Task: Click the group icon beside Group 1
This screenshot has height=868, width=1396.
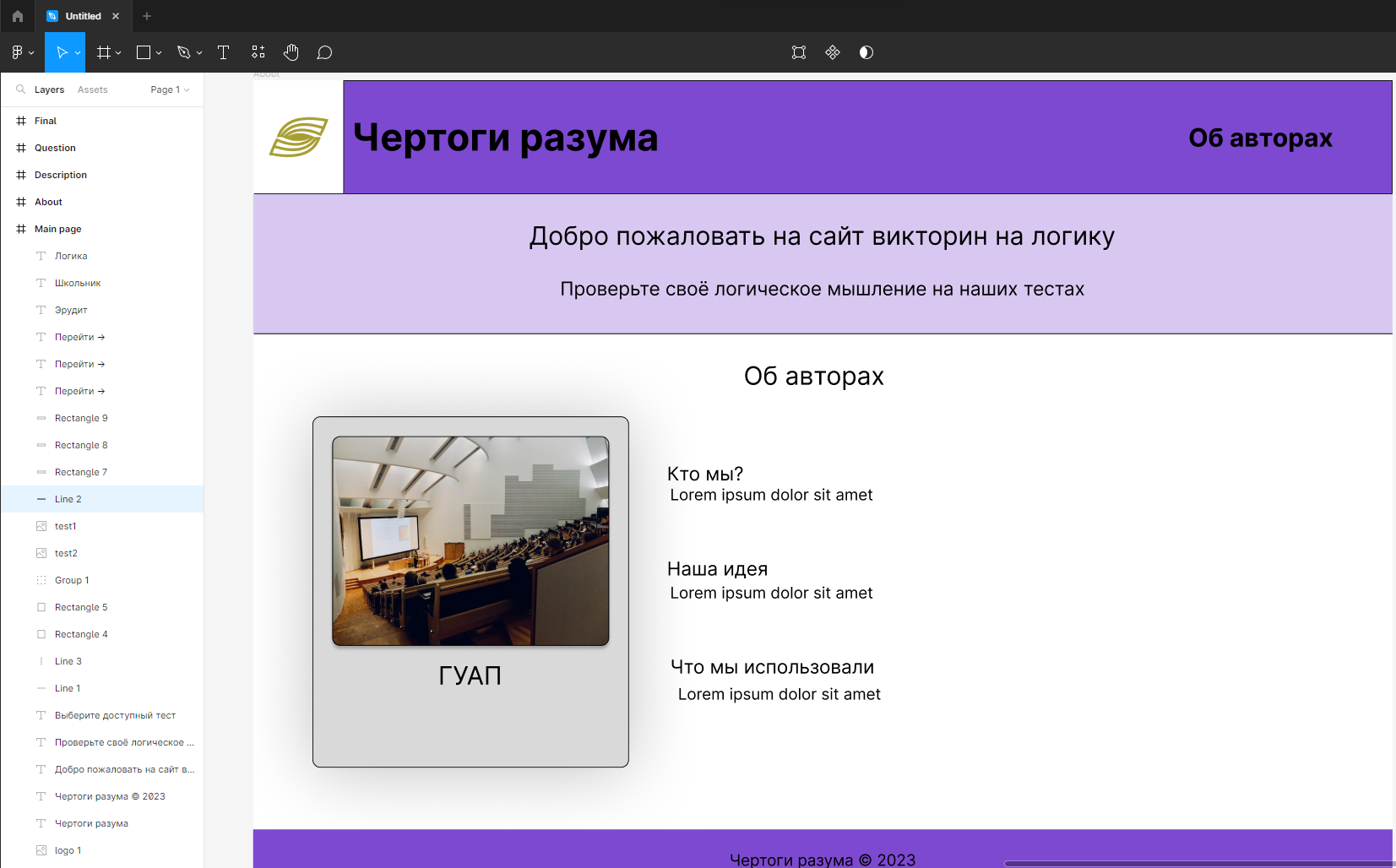Action: point(41,580)
